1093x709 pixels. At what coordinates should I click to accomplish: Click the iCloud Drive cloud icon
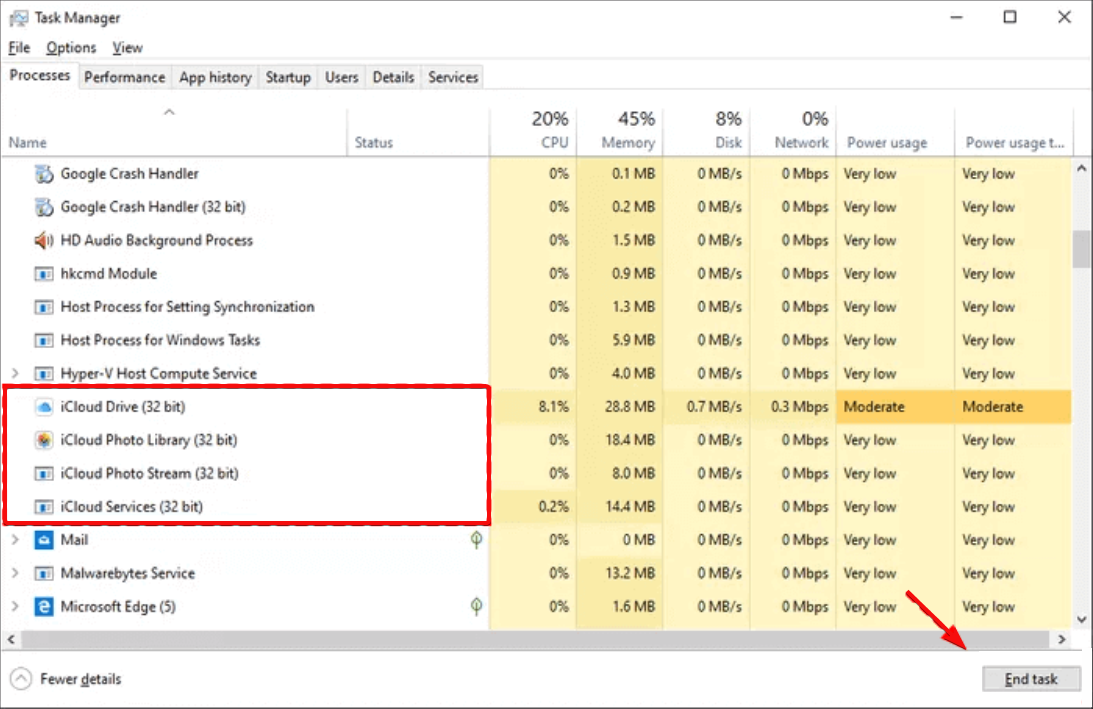pos(44,407)
